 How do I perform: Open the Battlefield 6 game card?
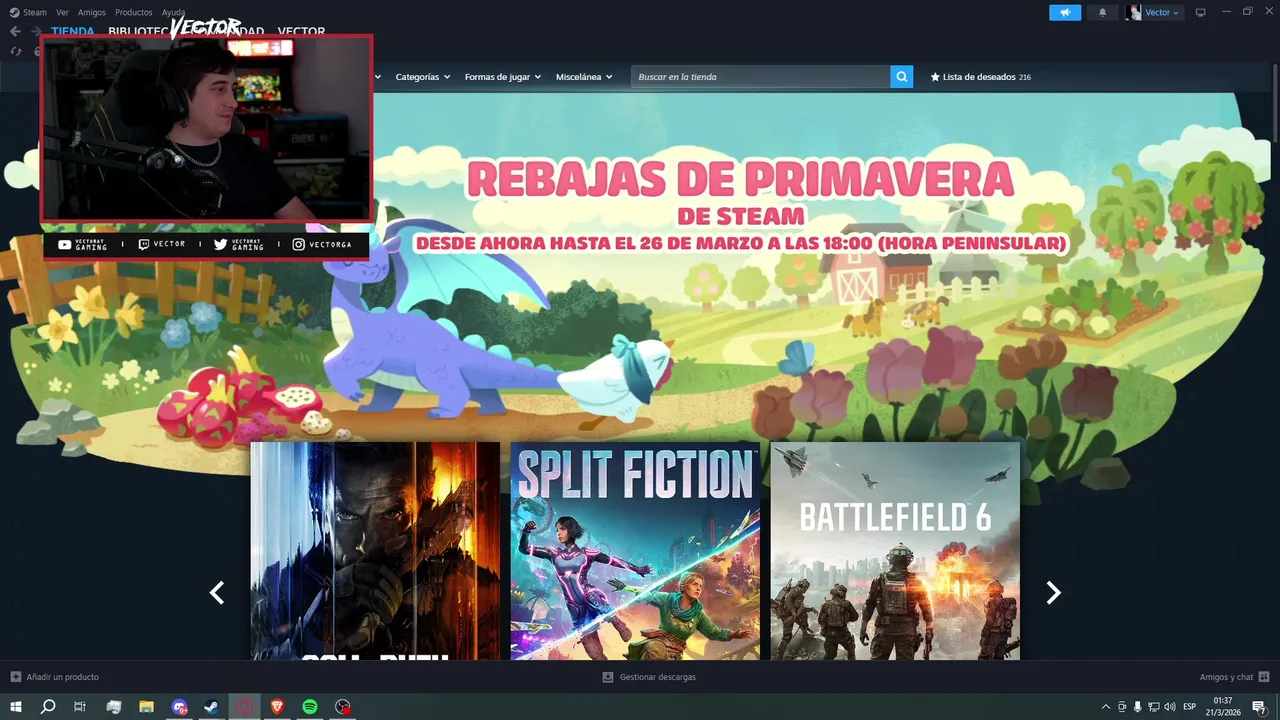click(x=895, y=551)
